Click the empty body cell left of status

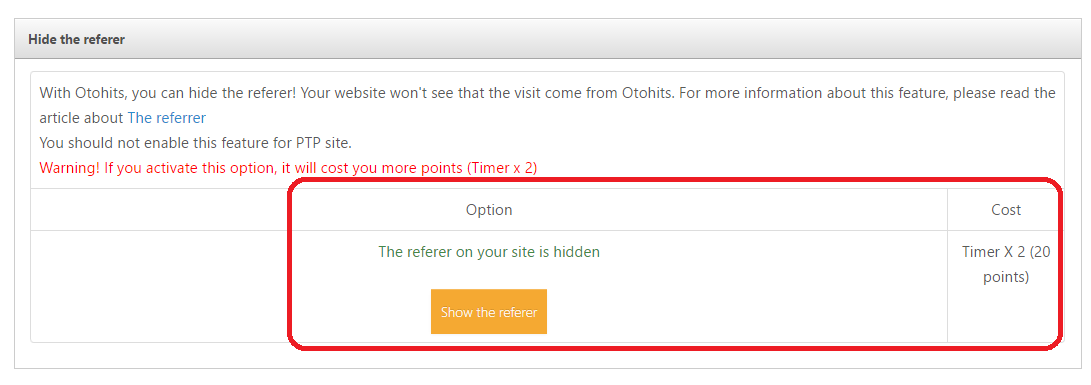coord(159,285)
